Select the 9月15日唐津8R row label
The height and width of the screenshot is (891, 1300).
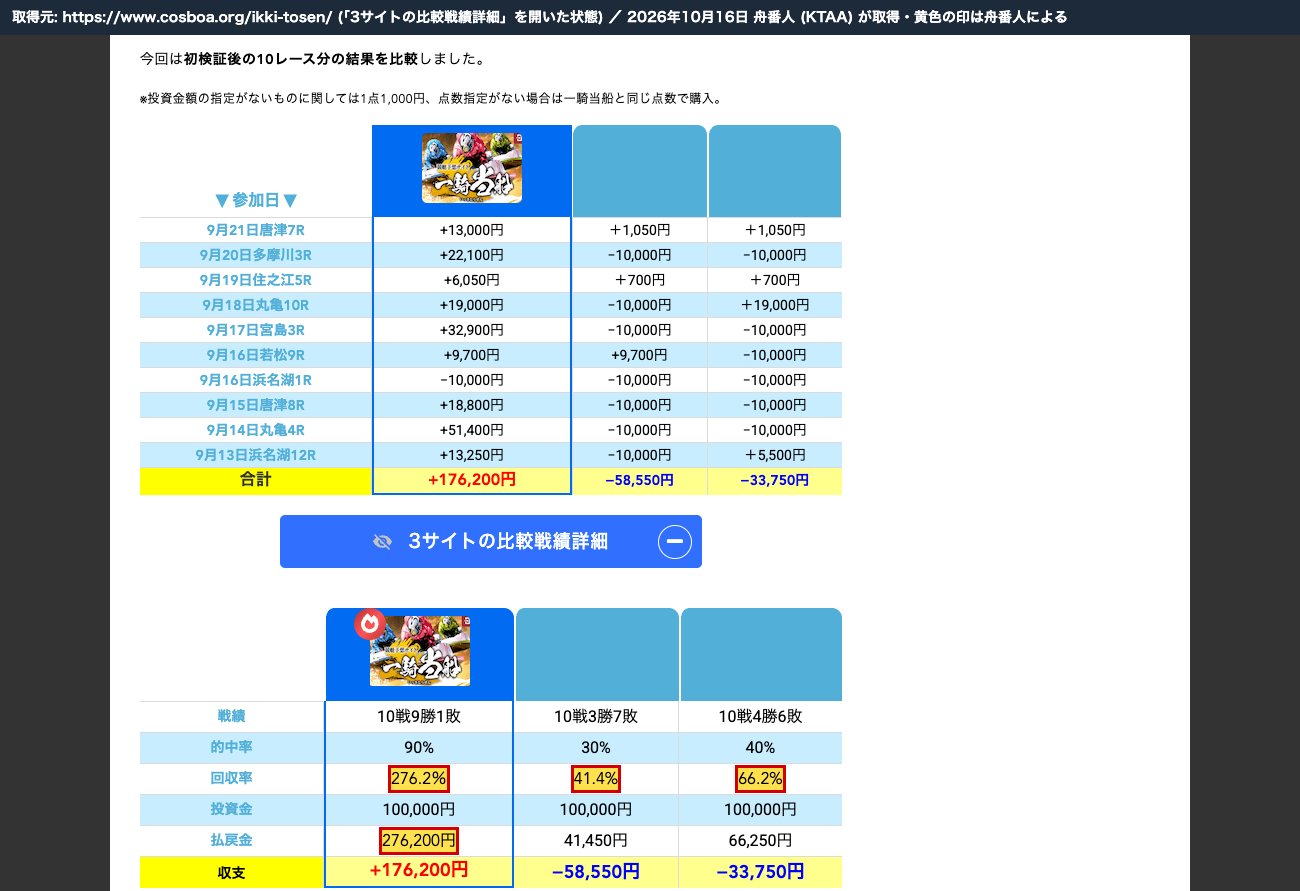click(256, 405)
